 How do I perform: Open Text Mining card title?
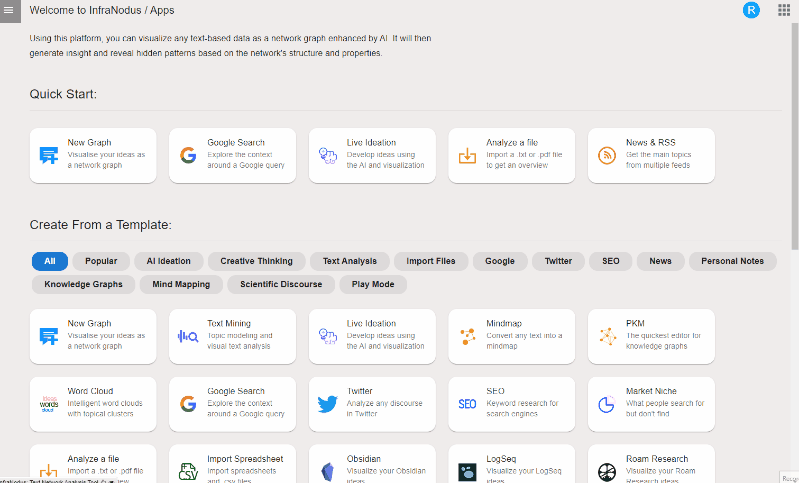coord(229,324)
